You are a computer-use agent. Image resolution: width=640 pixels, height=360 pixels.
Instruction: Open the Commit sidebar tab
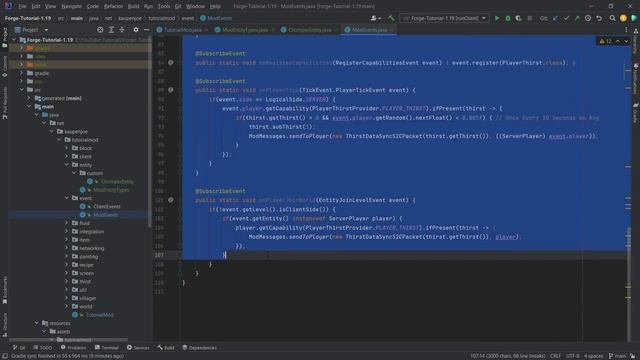(4, 66)
